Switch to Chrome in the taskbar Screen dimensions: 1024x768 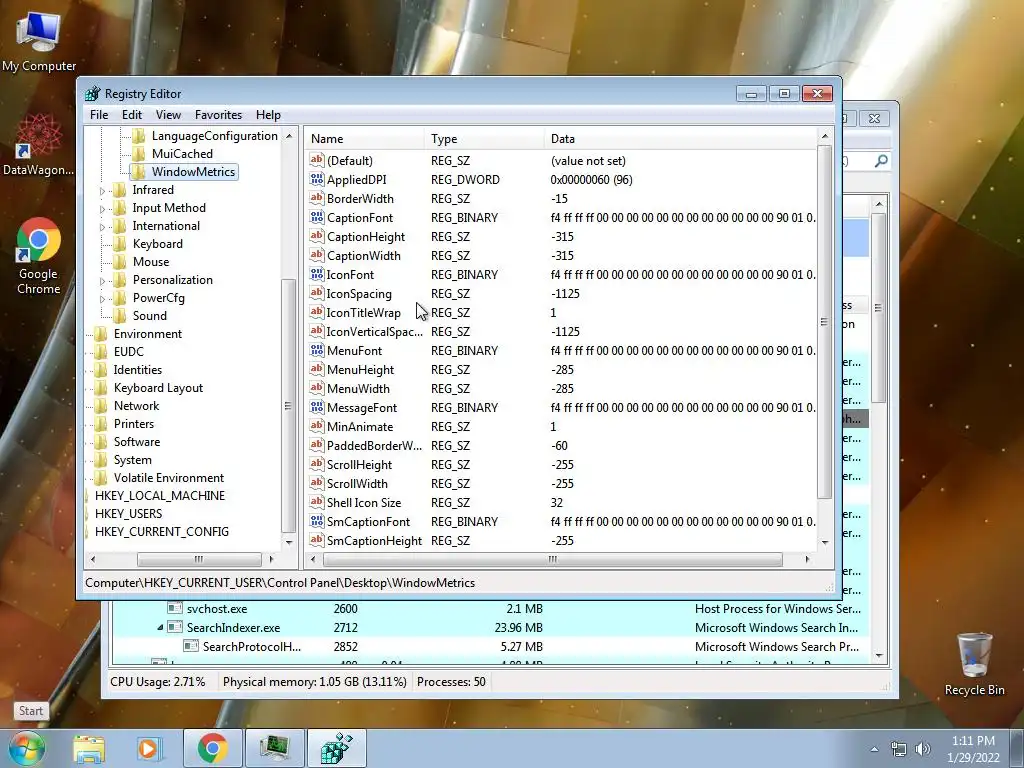(212, 748)
